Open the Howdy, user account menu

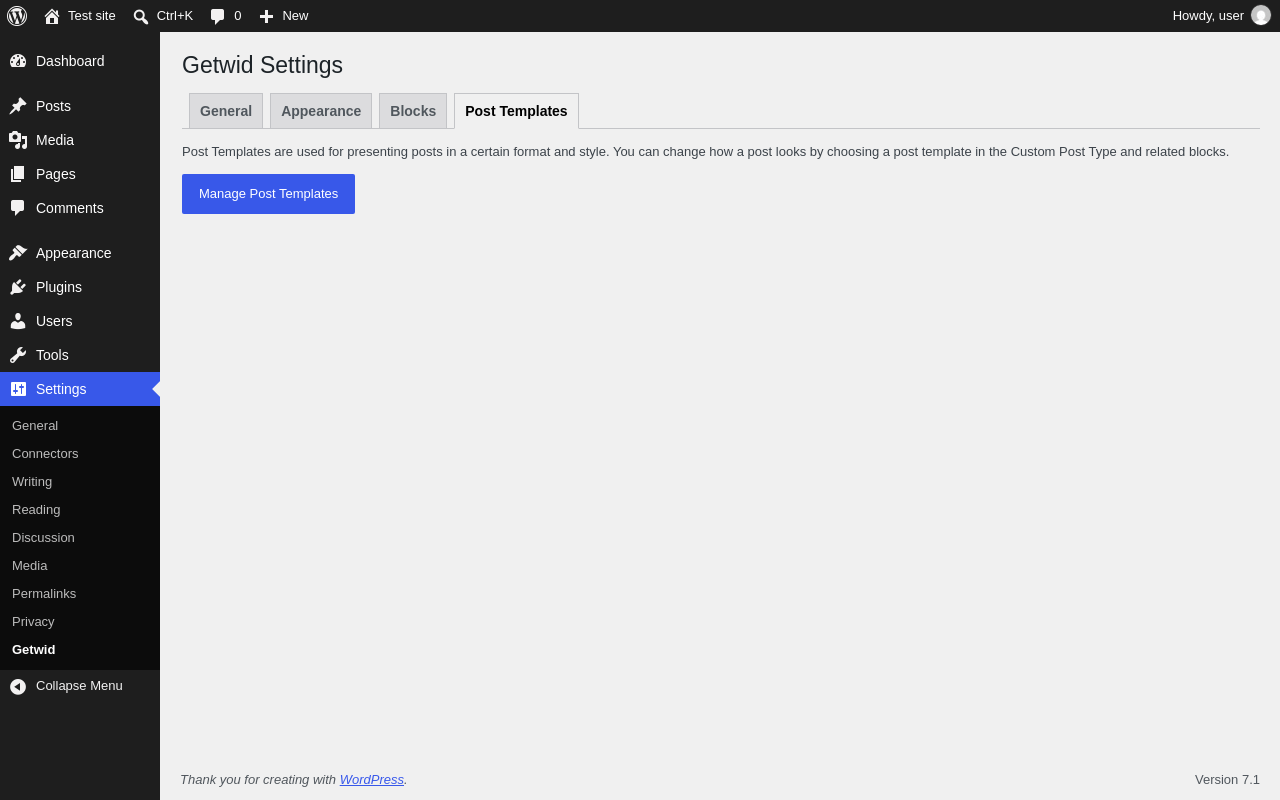click(x=1222, y=16)
